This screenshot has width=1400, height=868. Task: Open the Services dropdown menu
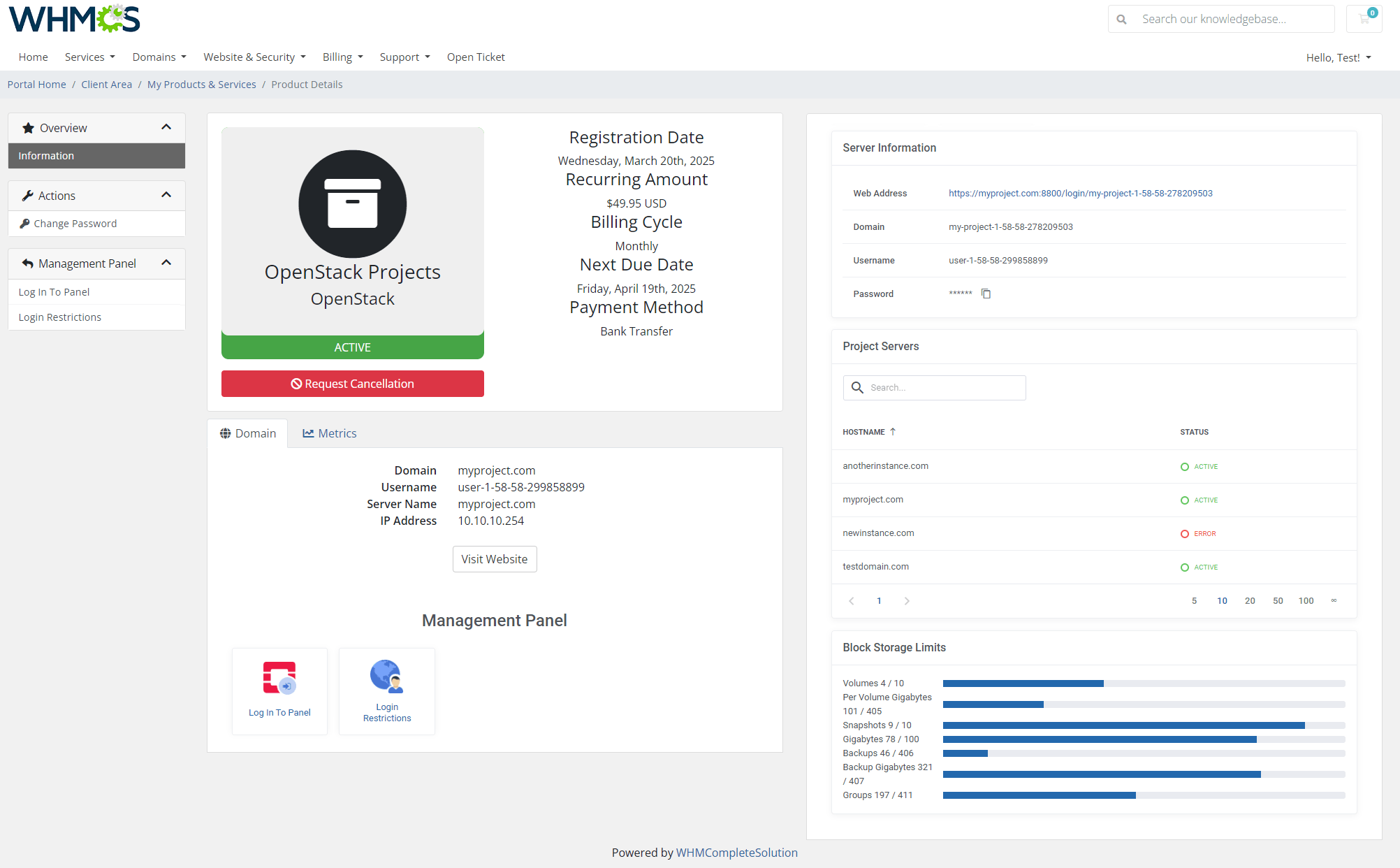coord(89,57)
